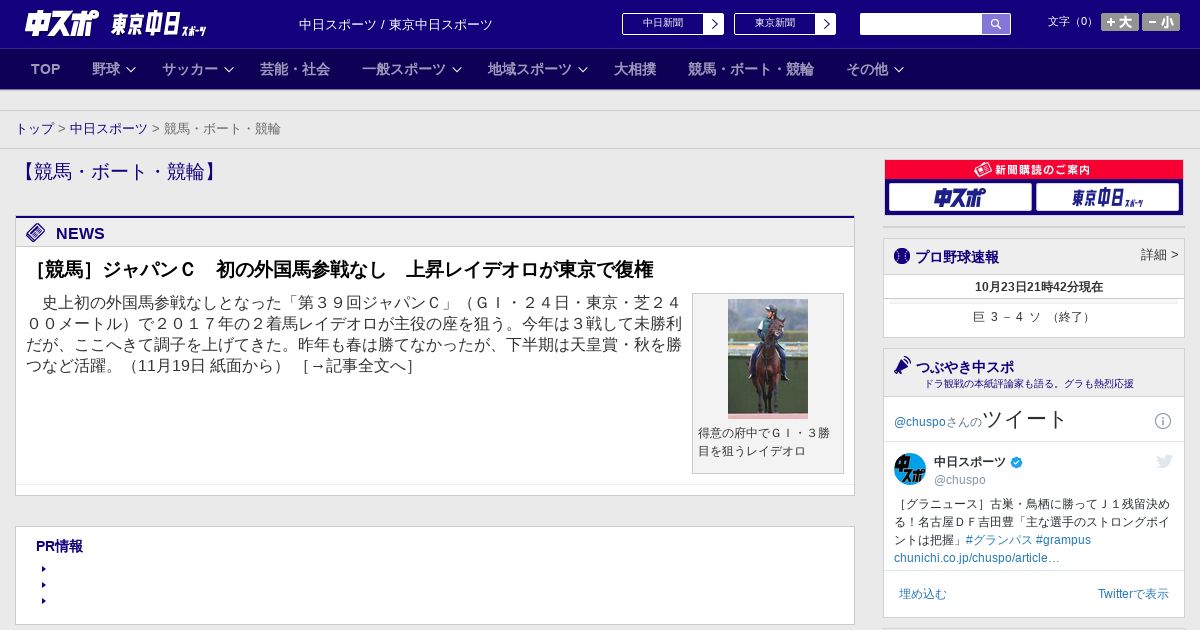Click the 新聞購読のご案内 banner heading

point(1034,170)
